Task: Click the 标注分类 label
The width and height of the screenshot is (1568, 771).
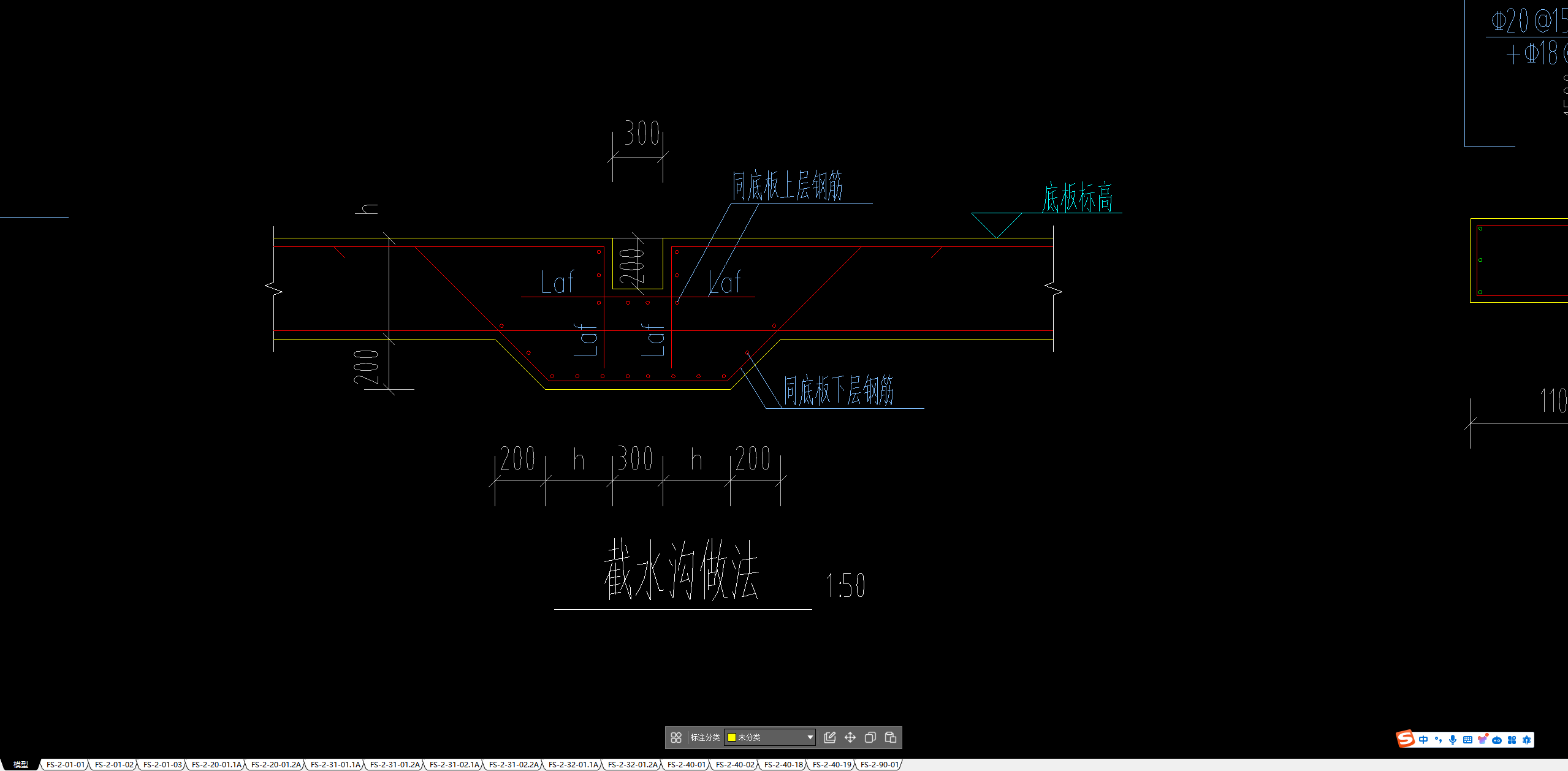Action: tap(705, 737)
